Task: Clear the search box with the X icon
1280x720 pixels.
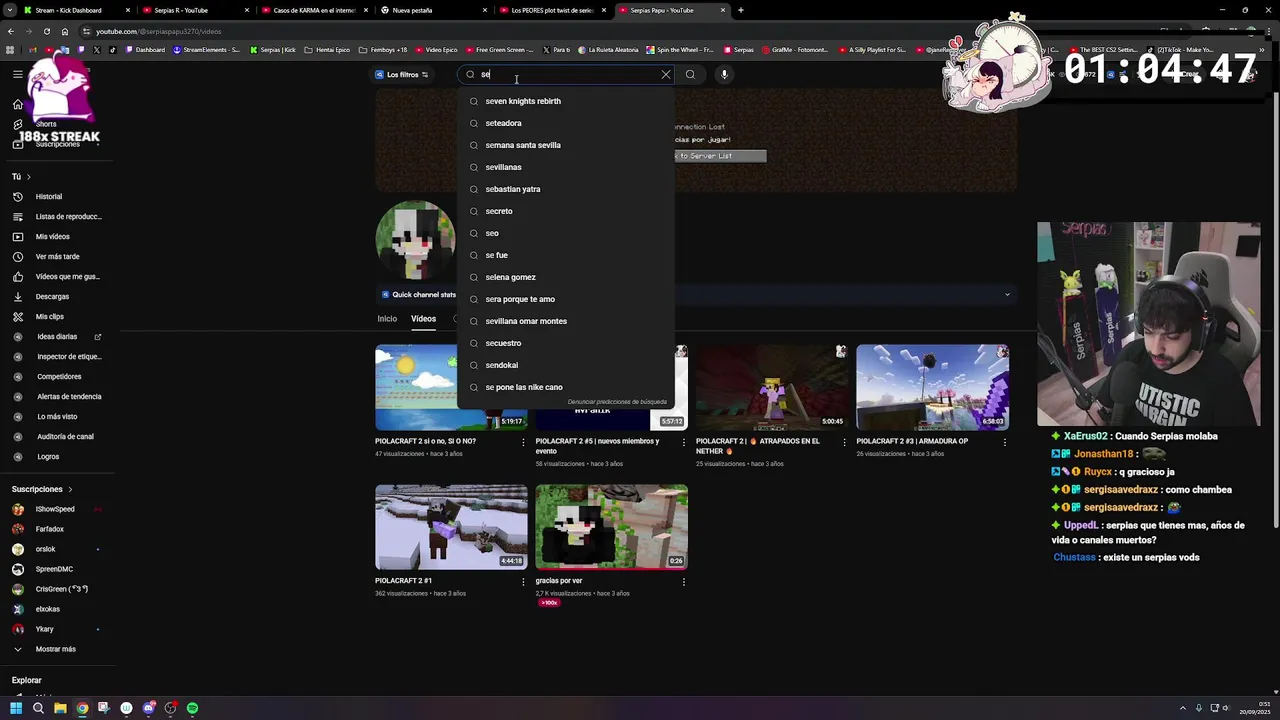Action: click(x=666, y=74)
